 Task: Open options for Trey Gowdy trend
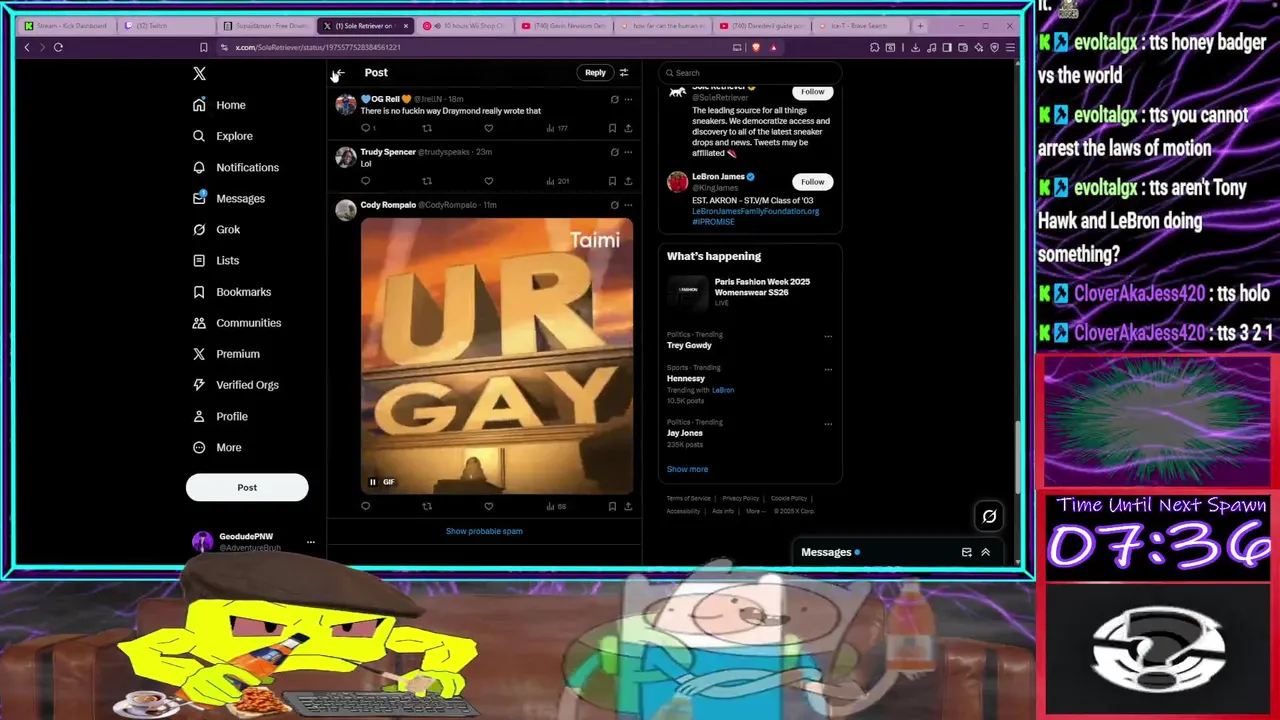pos(828,336)
